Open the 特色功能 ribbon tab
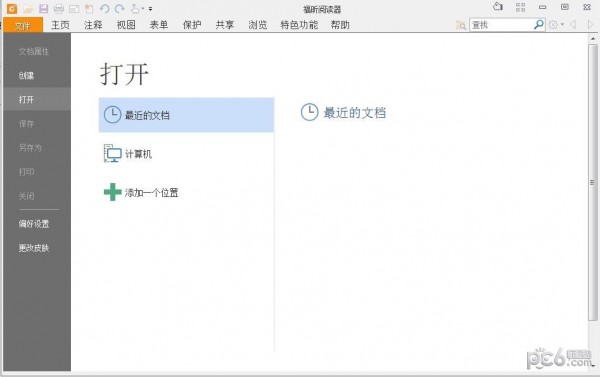 tap(299, 25)
